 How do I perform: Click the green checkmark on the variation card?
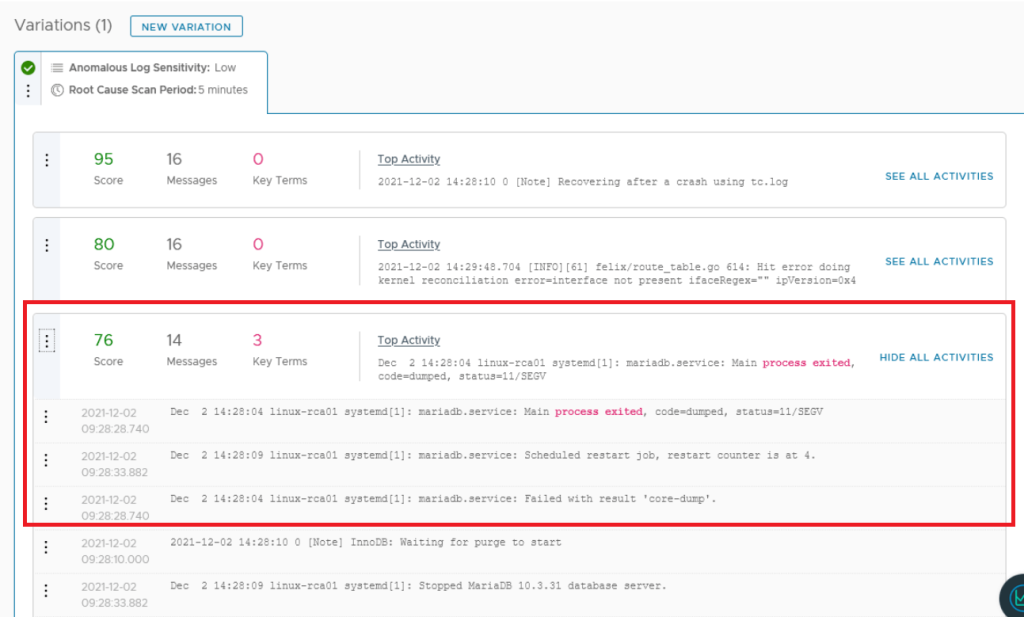28,67
